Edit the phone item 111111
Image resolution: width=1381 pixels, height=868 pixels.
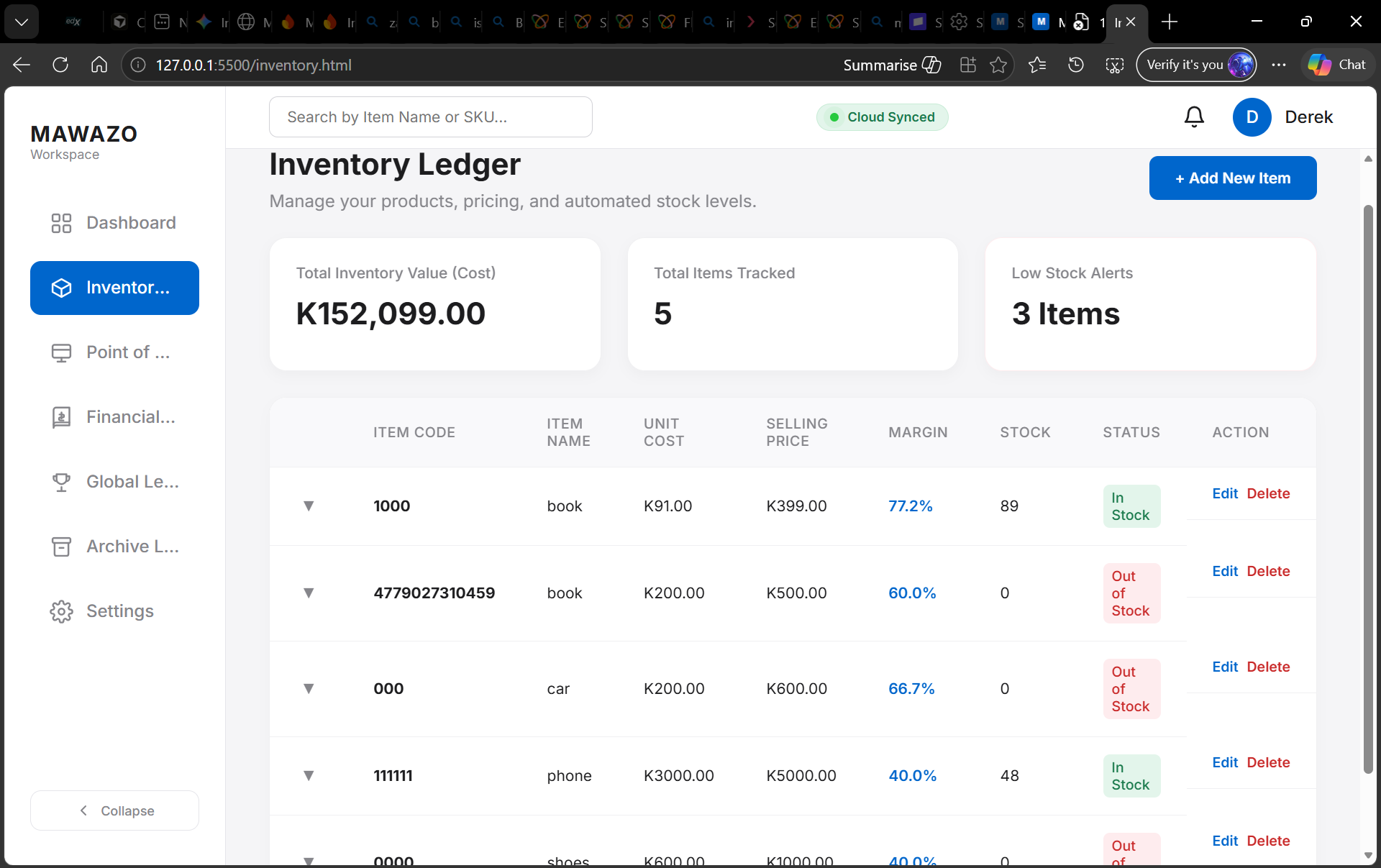1224,762
